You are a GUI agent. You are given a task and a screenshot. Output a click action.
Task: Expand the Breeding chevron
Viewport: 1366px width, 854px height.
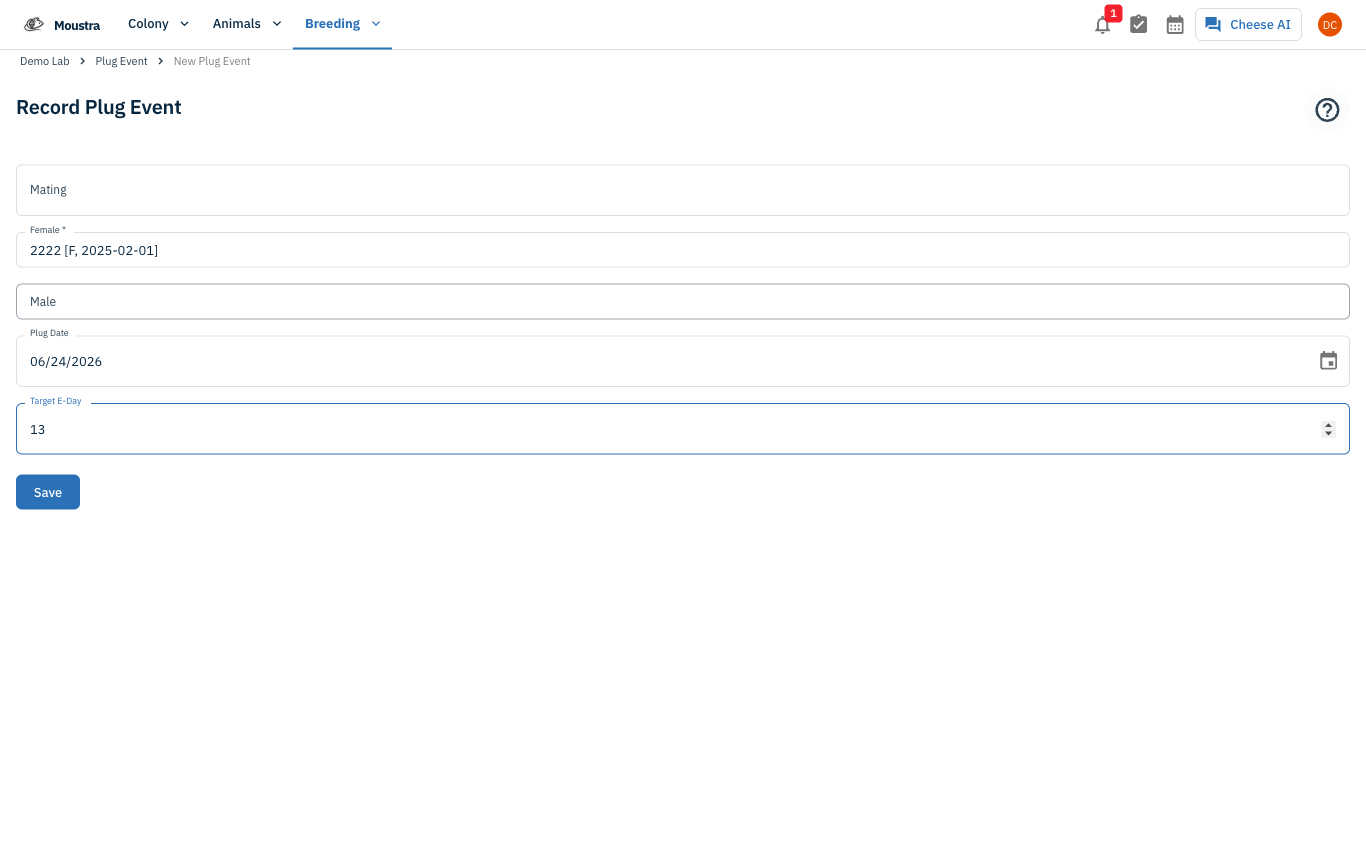(376, 24)
